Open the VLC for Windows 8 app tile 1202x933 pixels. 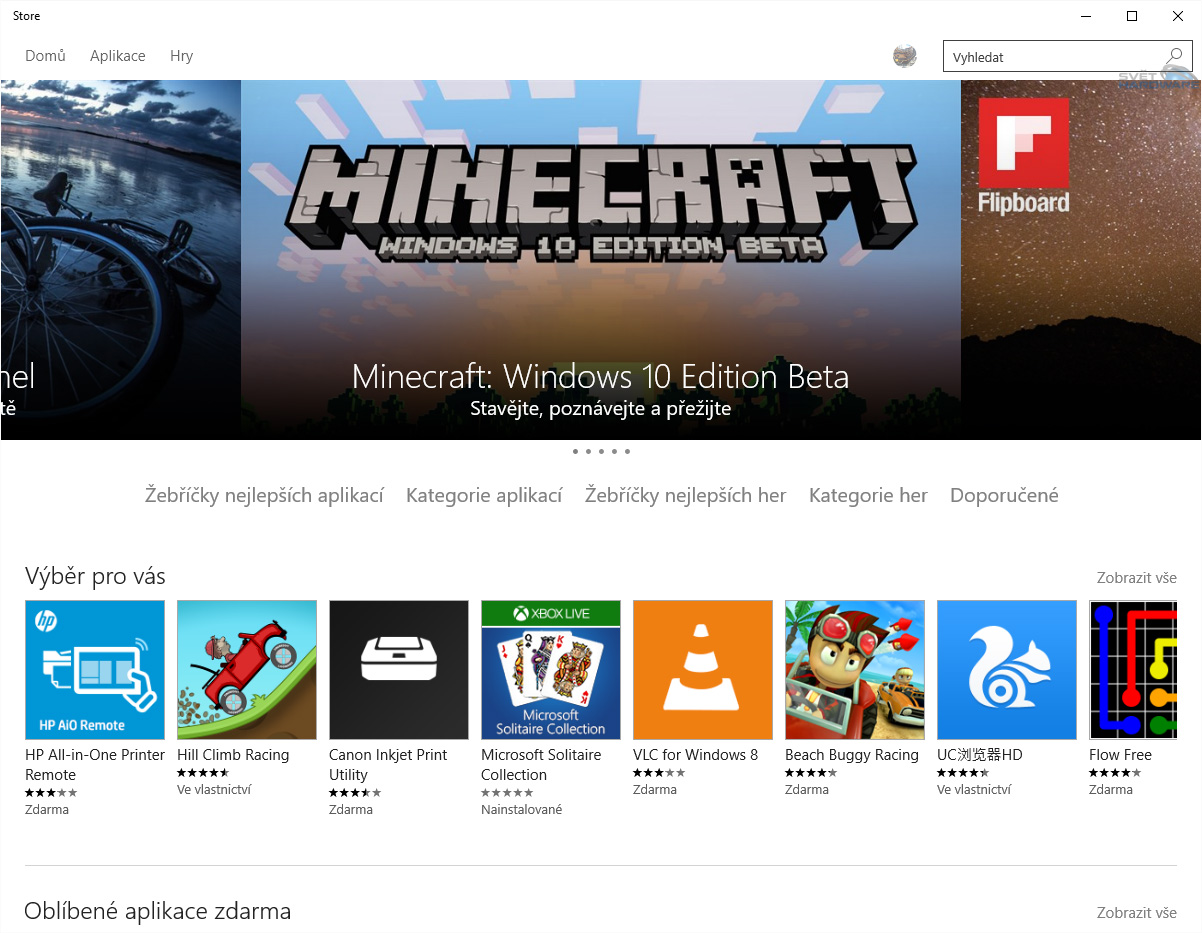click(x=702, y=669)
